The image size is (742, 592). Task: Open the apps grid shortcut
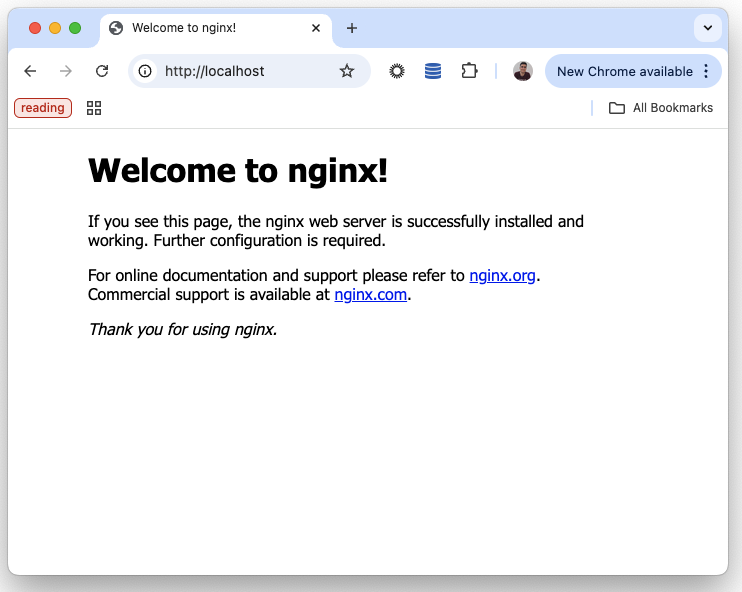[x=94, y=108]
